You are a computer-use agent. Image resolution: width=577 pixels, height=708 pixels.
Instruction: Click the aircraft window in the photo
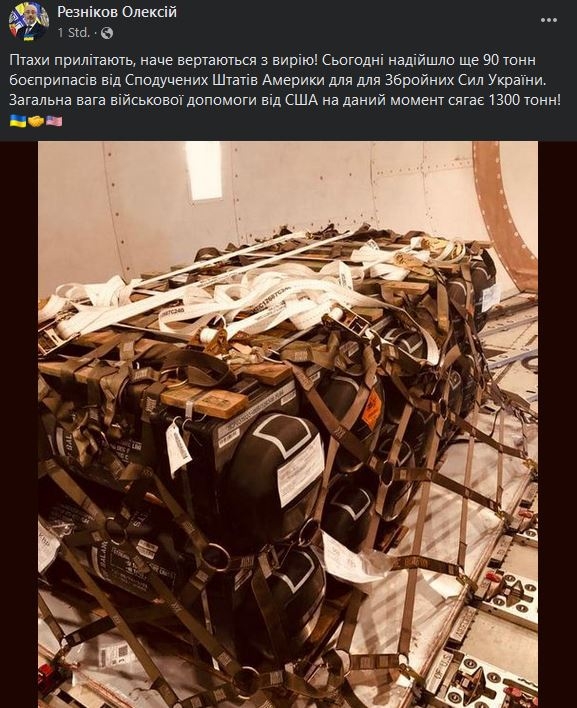(x=204, y=171)
